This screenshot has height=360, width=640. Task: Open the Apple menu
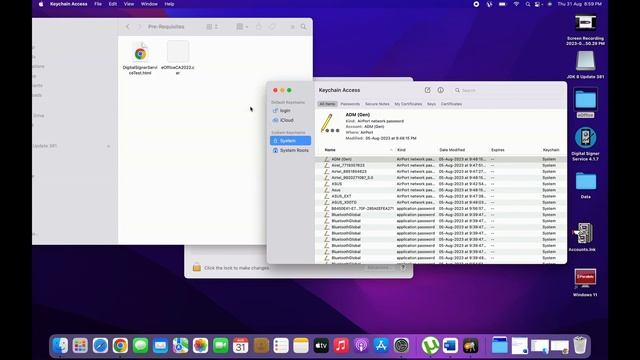point(41,4)
